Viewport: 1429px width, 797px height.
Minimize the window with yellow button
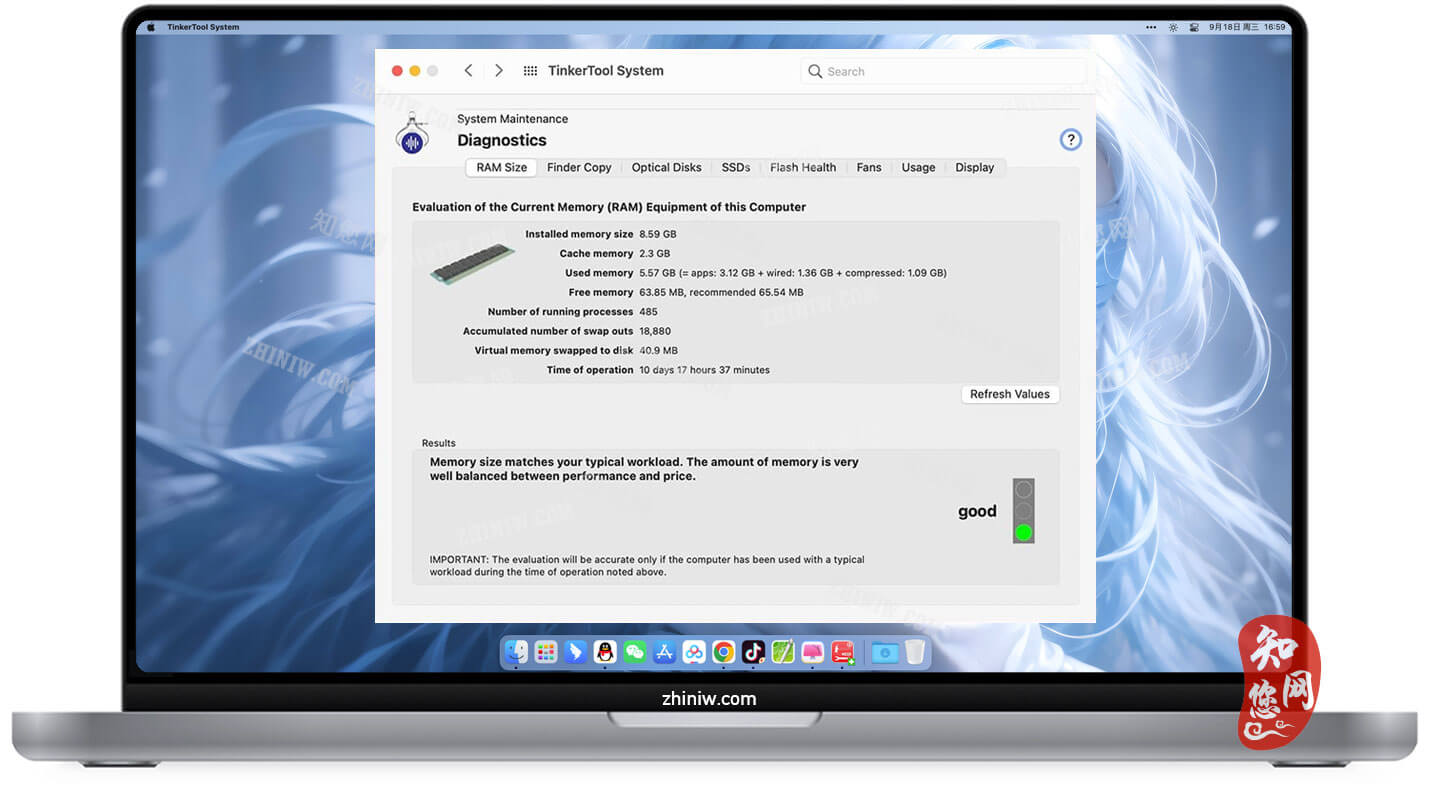pyautogui.click(x=415, y=71)
